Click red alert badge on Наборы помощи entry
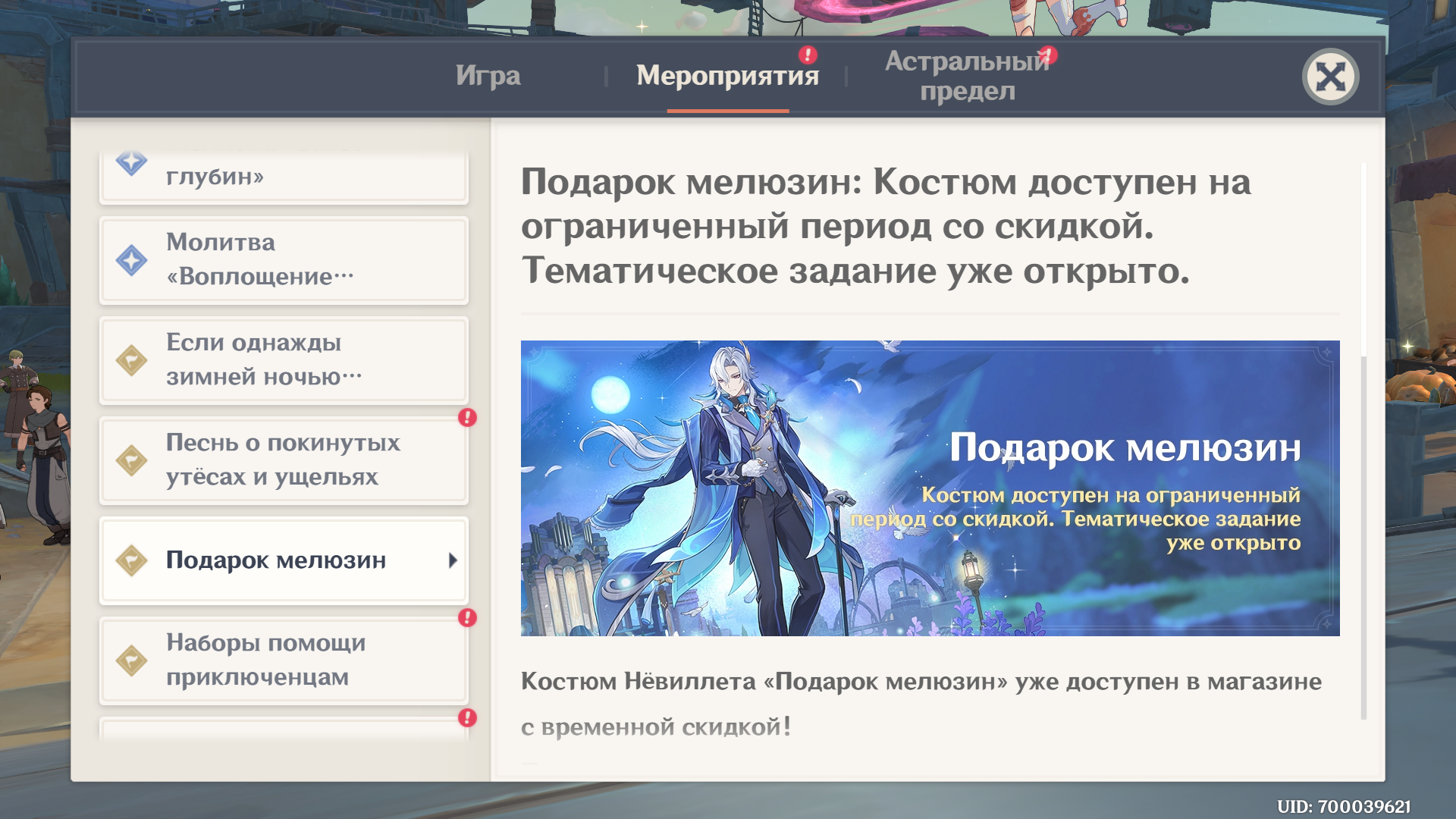 pyautogui.click(x=467, y=618)
